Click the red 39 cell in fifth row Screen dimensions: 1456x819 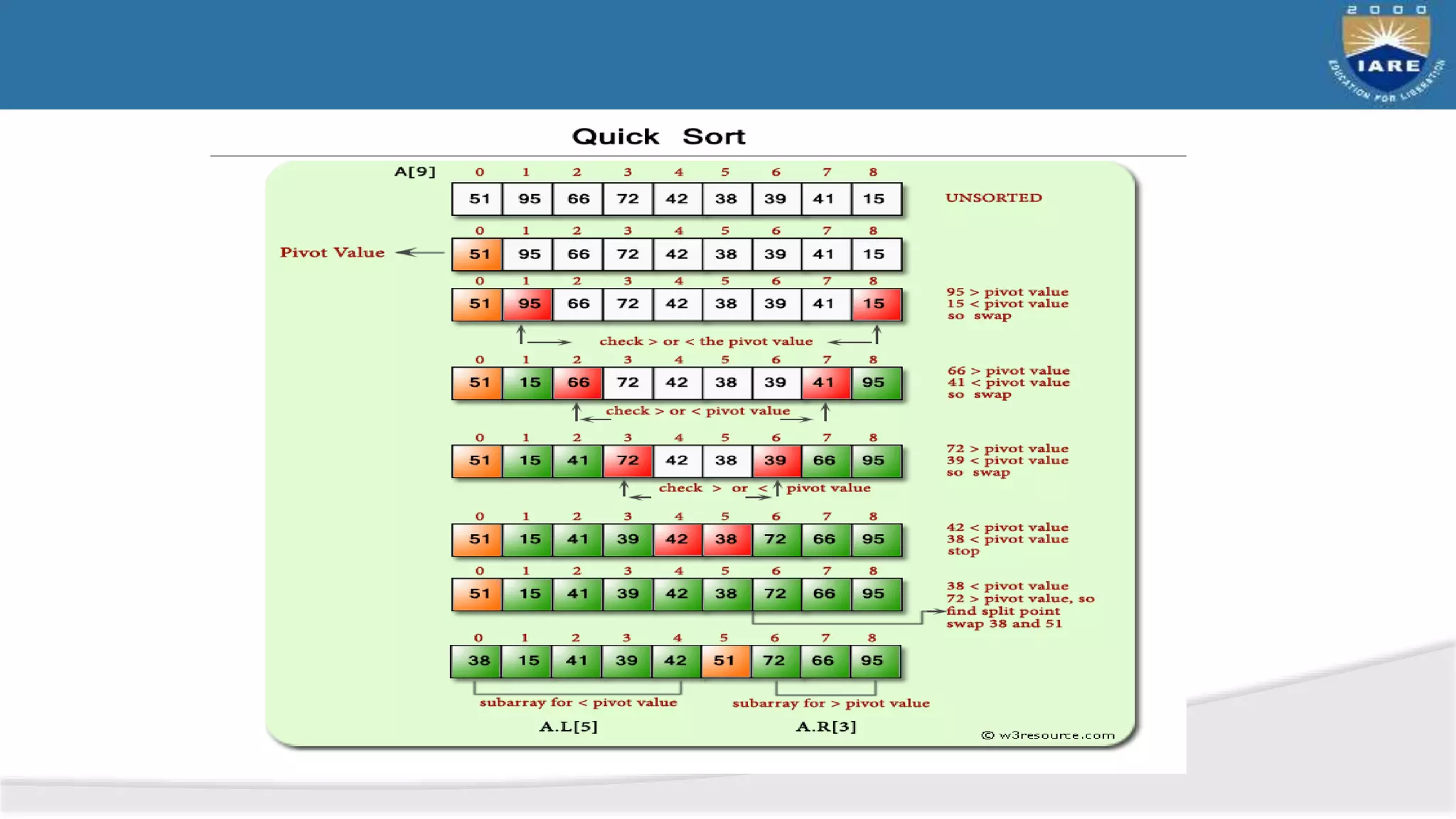click(x=775, y=461)
